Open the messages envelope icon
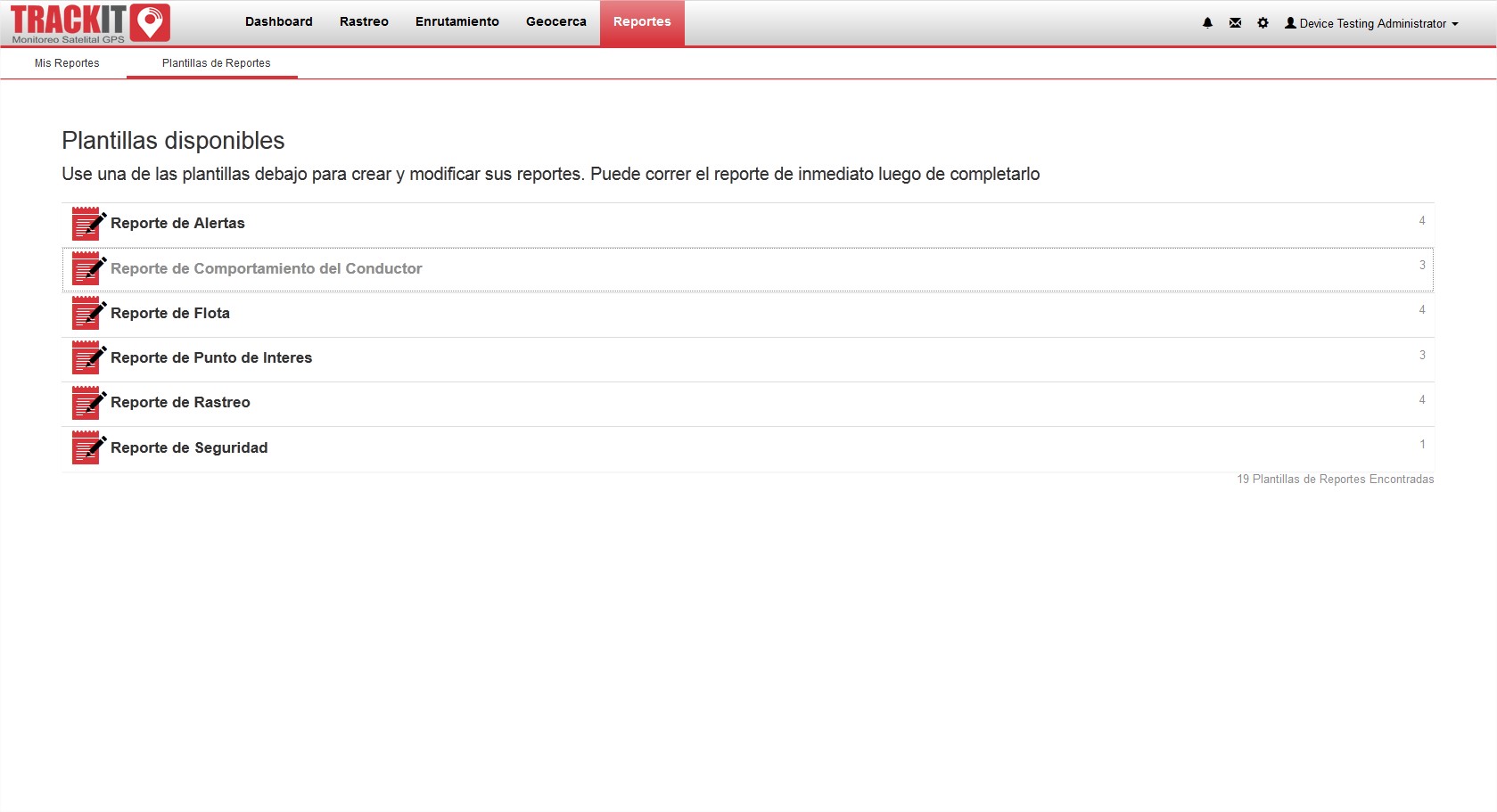Viewport: 1497px width, 812px height. (1235, 23)
